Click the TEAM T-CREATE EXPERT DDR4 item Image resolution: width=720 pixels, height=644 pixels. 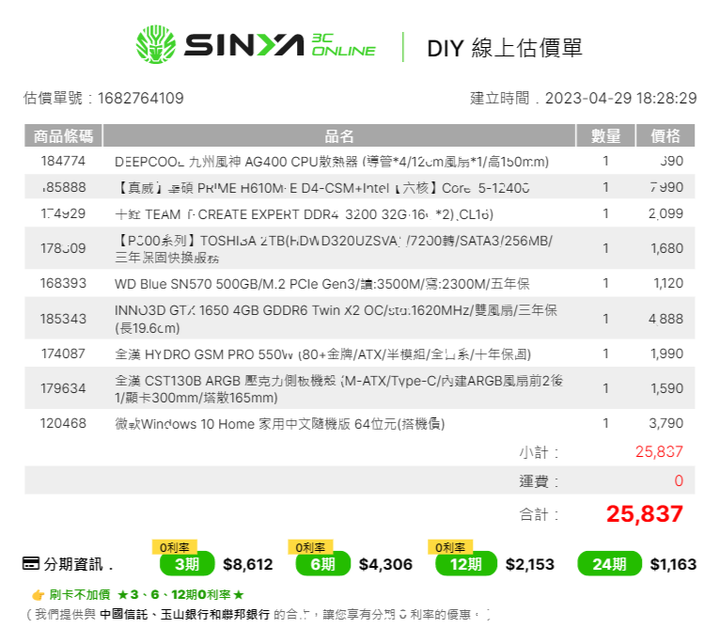point(304,215)
